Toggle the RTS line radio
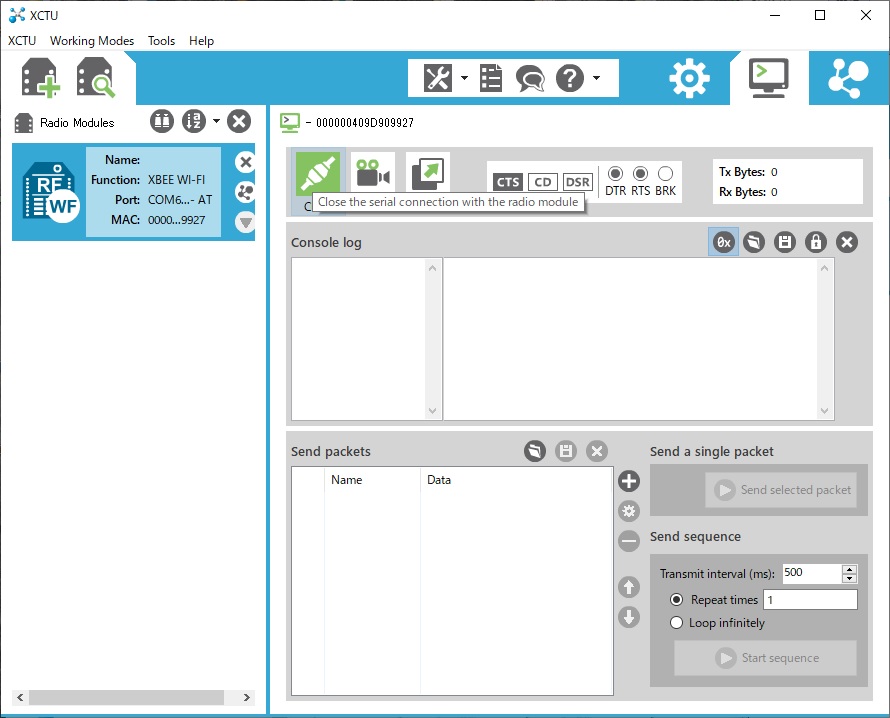890x718 pixels. [641, 174]
